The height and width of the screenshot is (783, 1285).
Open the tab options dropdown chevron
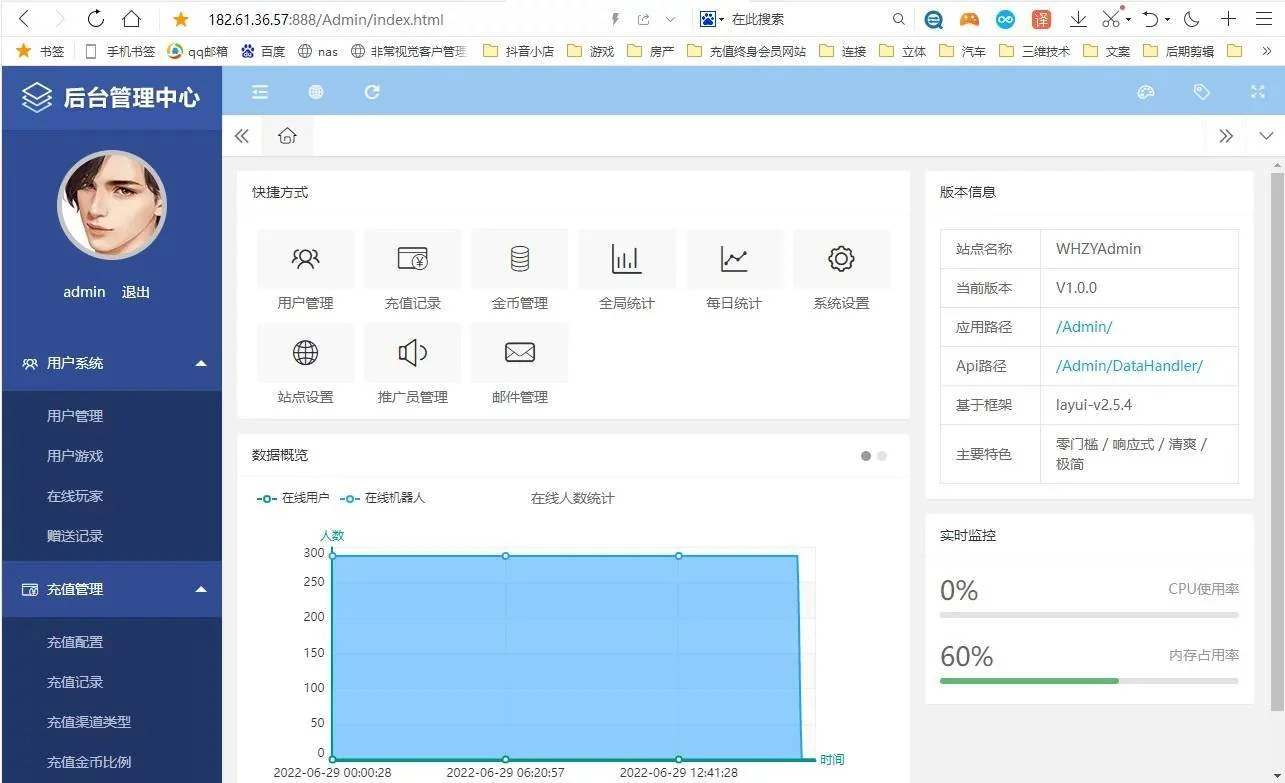pyautogui.click(x=1266, y=136)
